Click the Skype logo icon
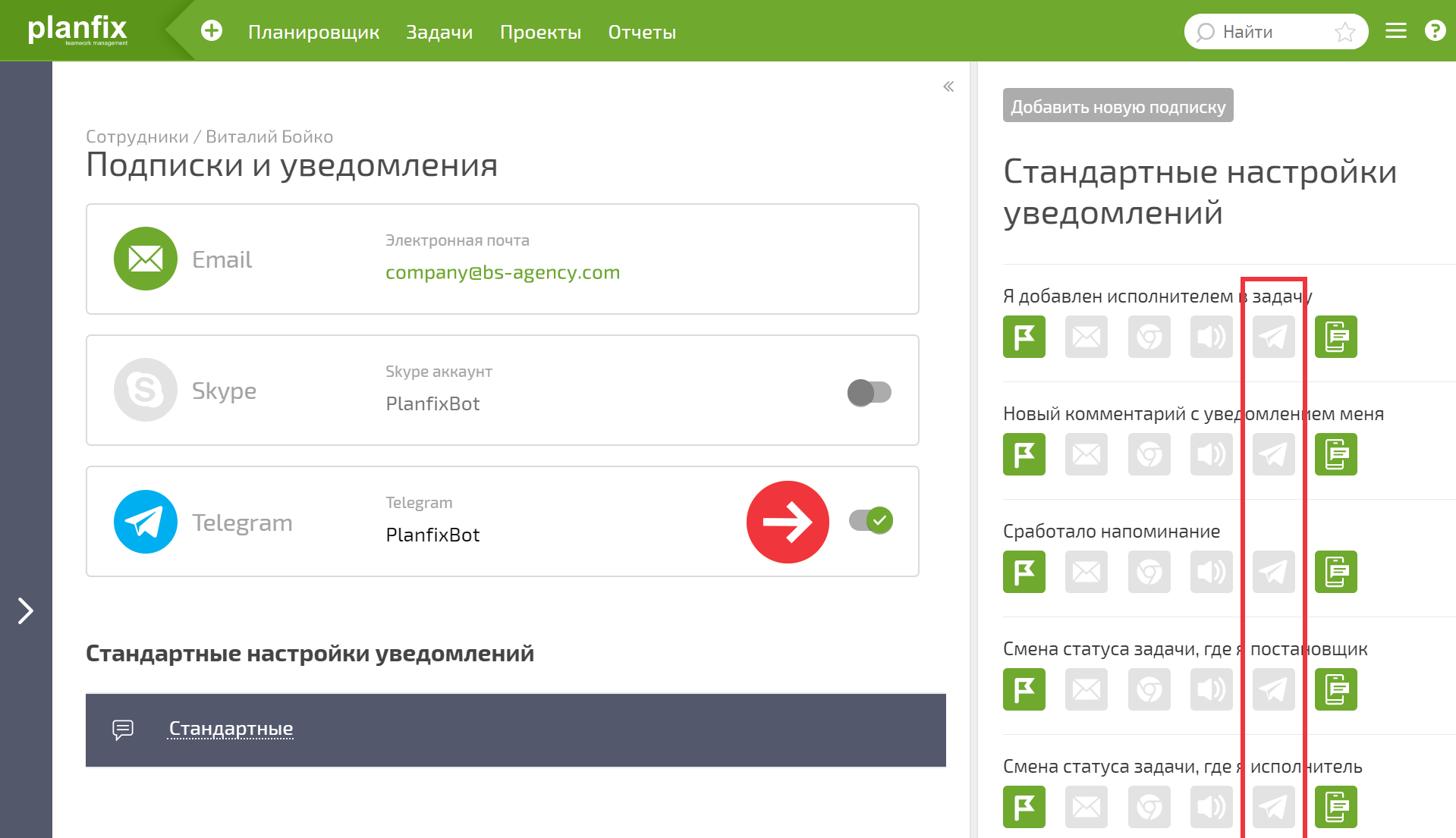The width and height of the screenshot is (1456, 838). tap(146, 390)
